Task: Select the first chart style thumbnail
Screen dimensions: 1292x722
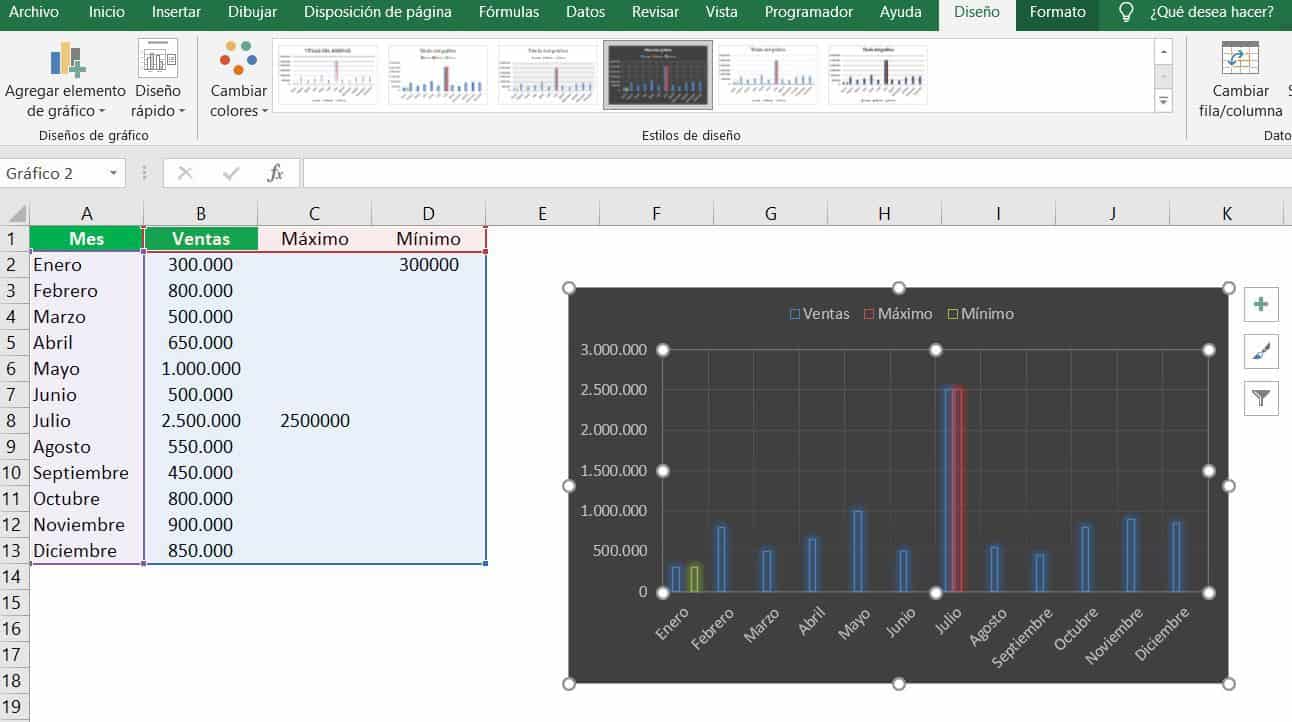Action: tap(328, 75)
